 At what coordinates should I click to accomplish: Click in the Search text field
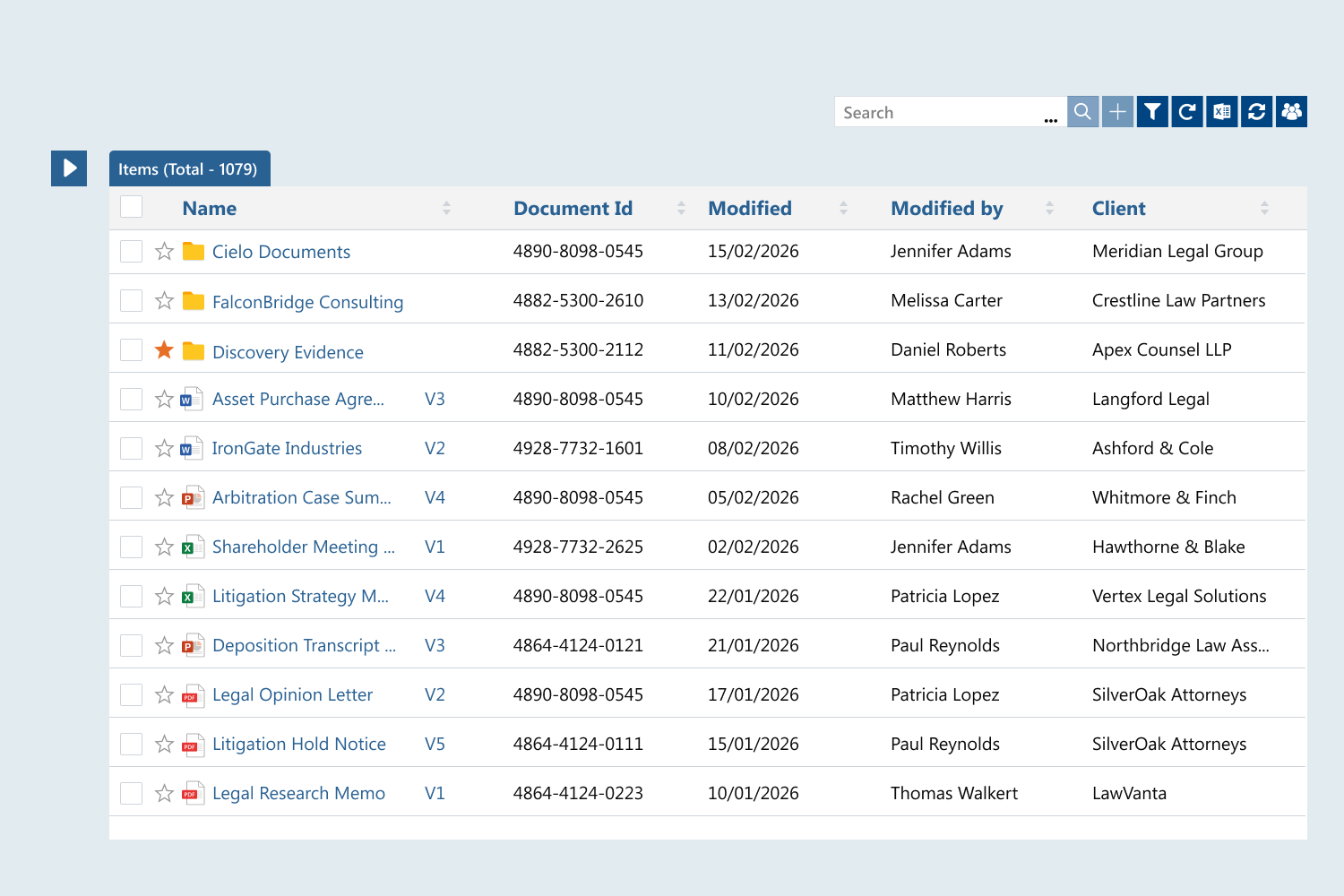click(x=936, y=113)
